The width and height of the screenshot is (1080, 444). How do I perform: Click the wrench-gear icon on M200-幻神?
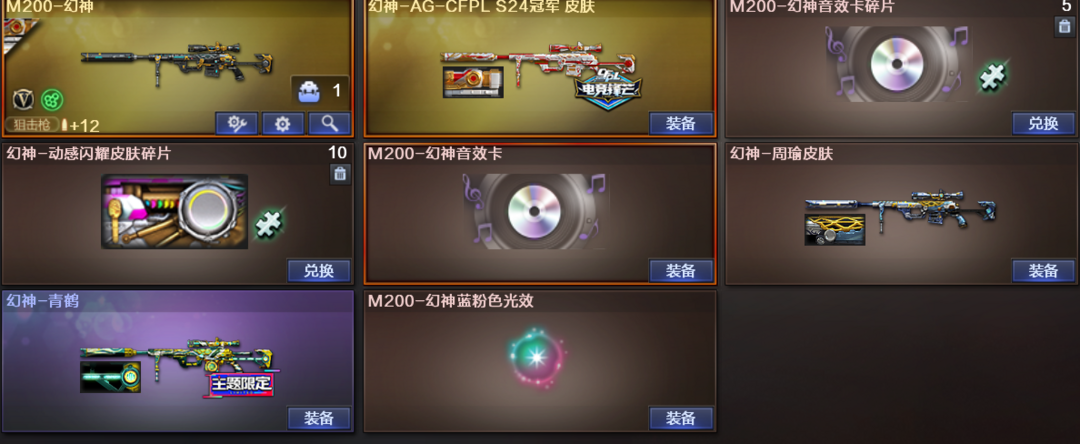coord(236,124)
